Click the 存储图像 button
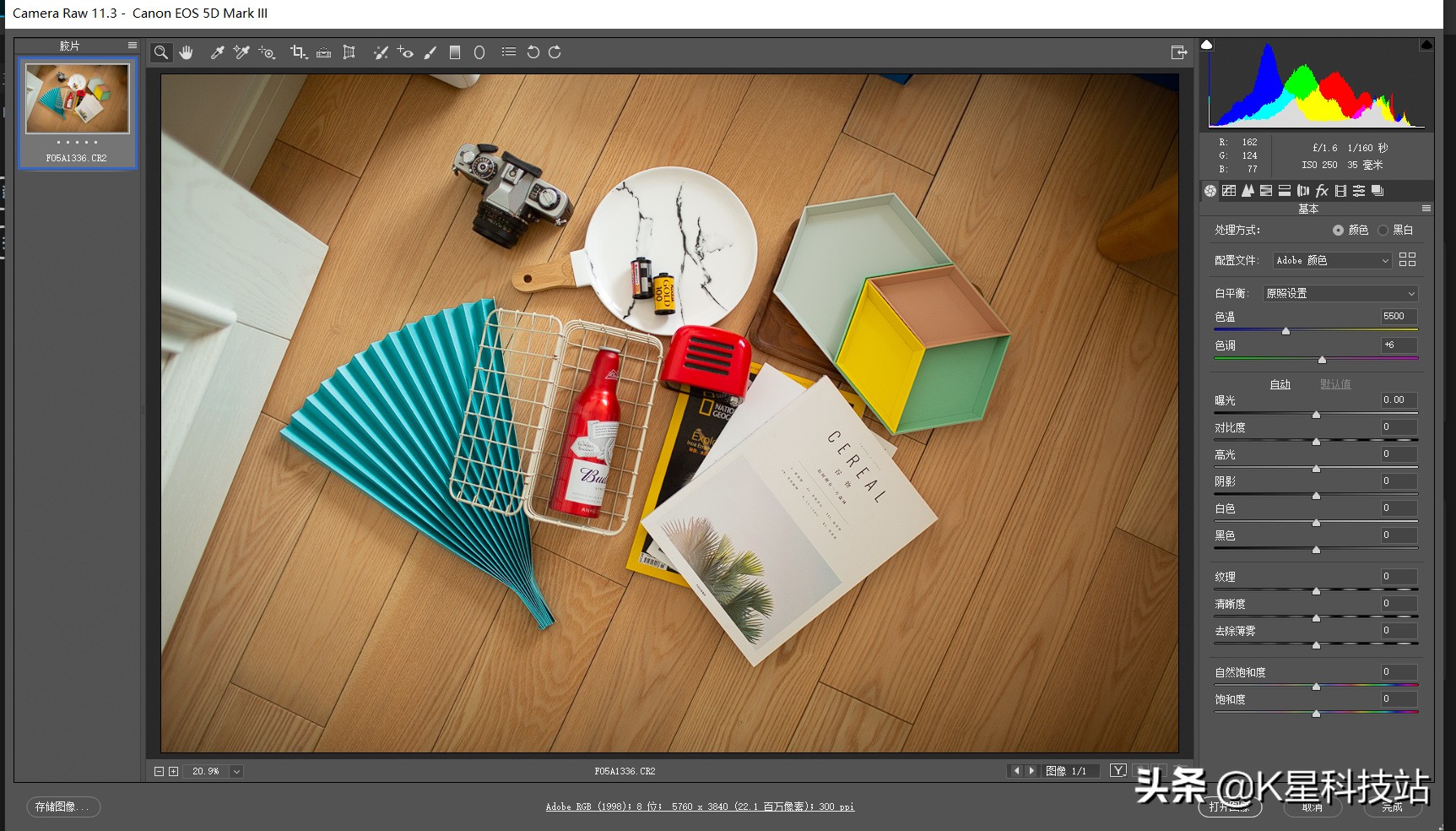Screen dimensions: 1456x831 point(63,807)
